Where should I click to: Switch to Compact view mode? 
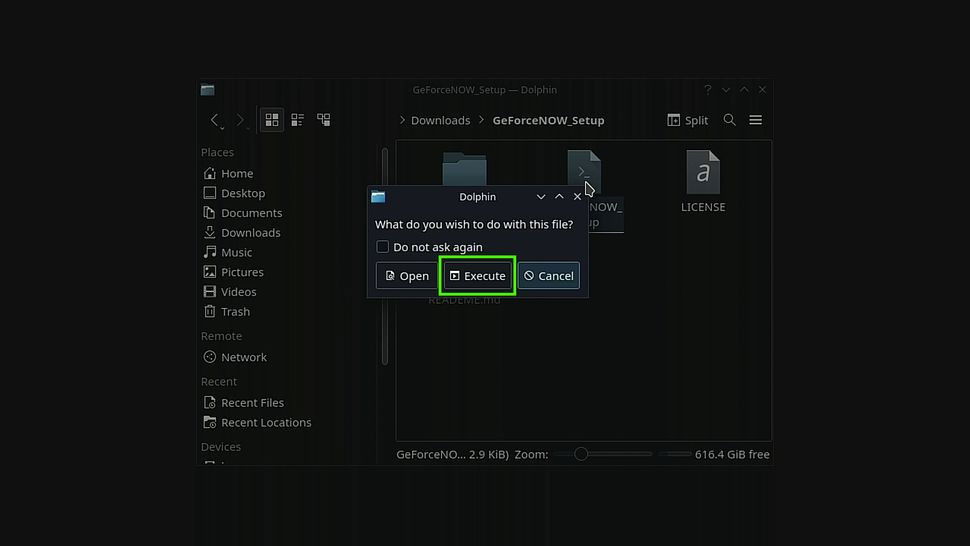pos(298,120)
